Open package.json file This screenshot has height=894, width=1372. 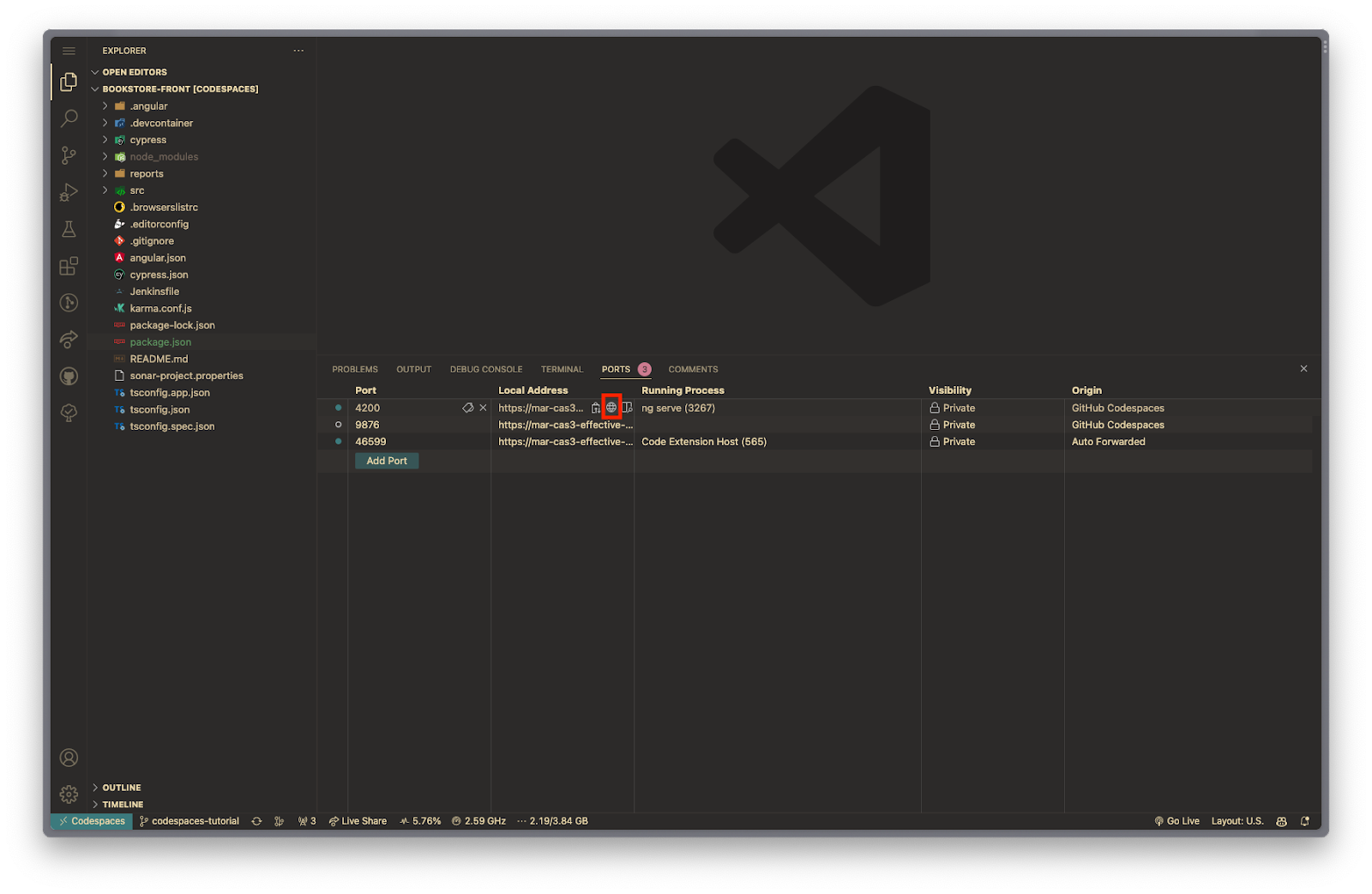[160, 342]
